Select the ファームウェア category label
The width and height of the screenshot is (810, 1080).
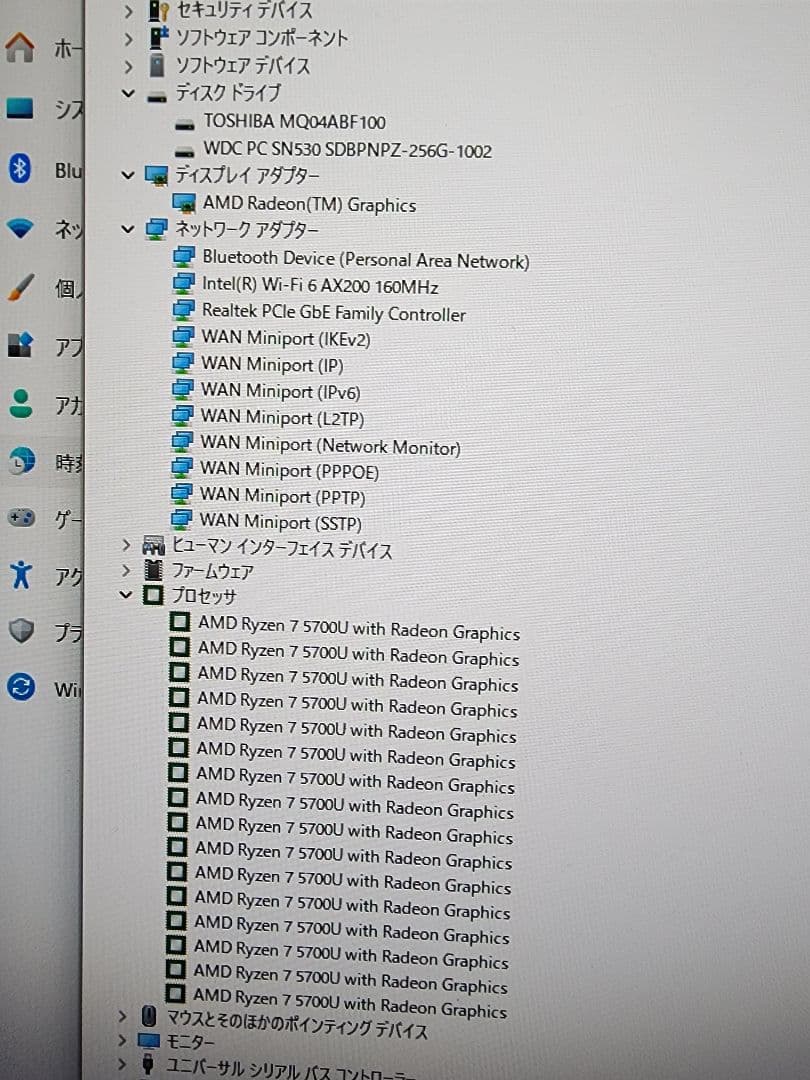[x=212, y=571]
